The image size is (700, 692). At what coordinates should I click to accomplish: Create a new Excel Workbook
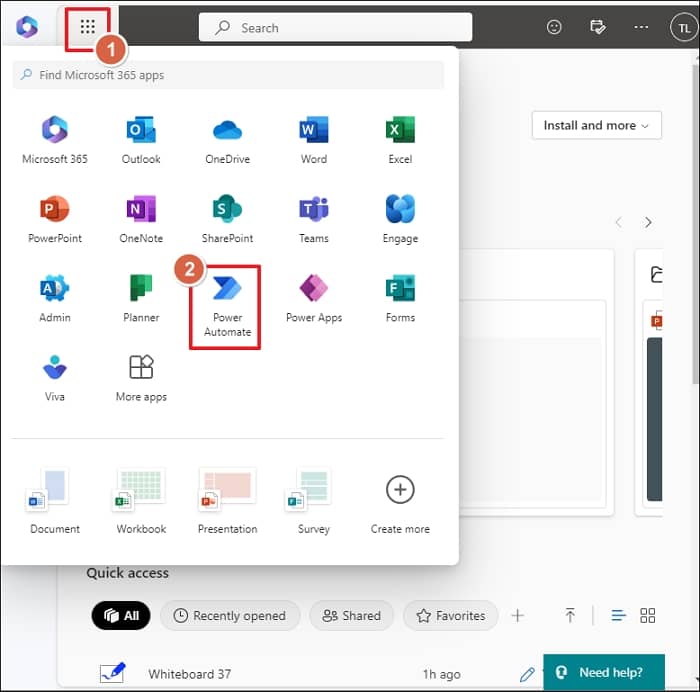click(141, 501)
